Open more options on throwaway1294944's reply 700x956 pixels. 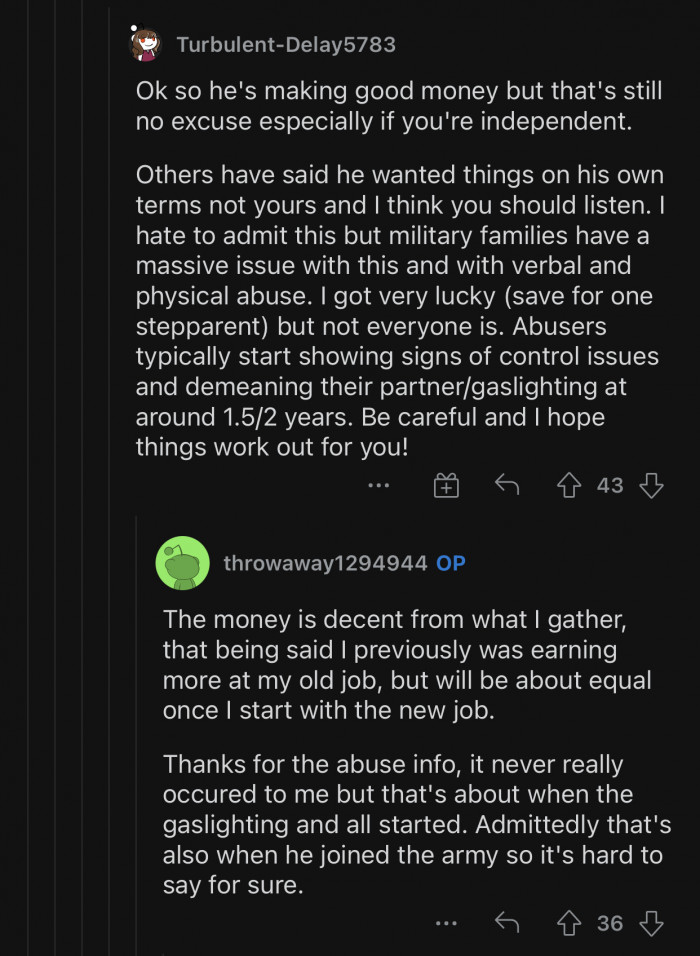click(x=446, y=923)
